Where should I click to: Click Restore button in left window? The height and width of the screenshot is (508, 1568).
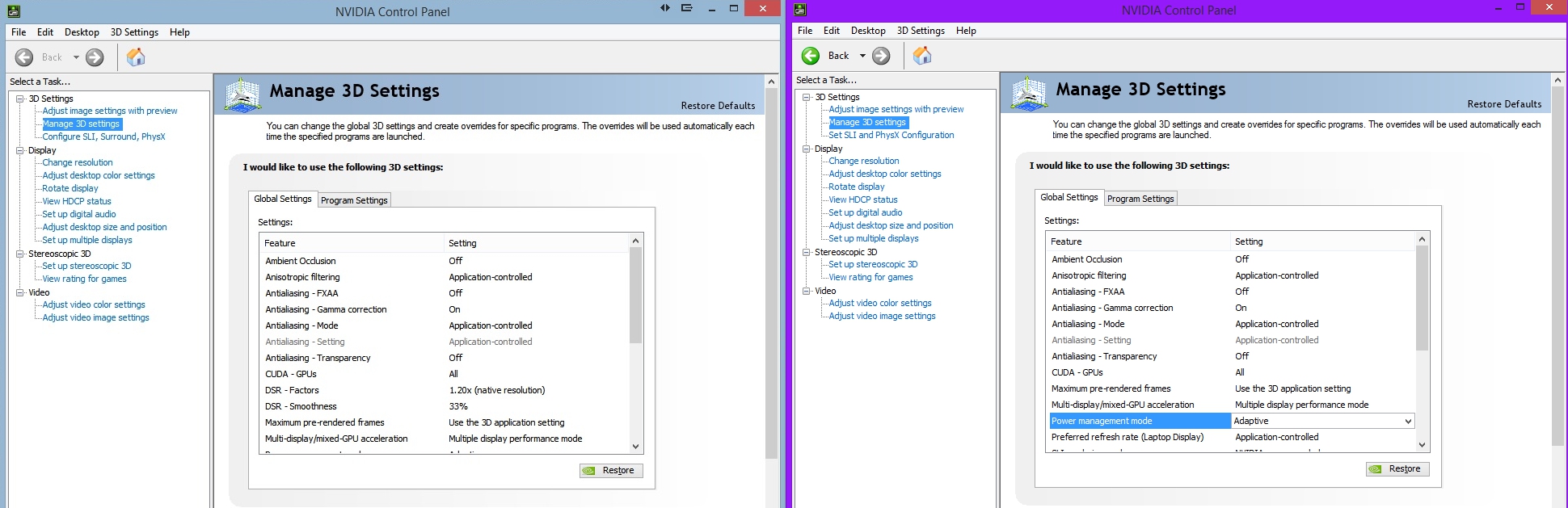[x=611, y=470]
